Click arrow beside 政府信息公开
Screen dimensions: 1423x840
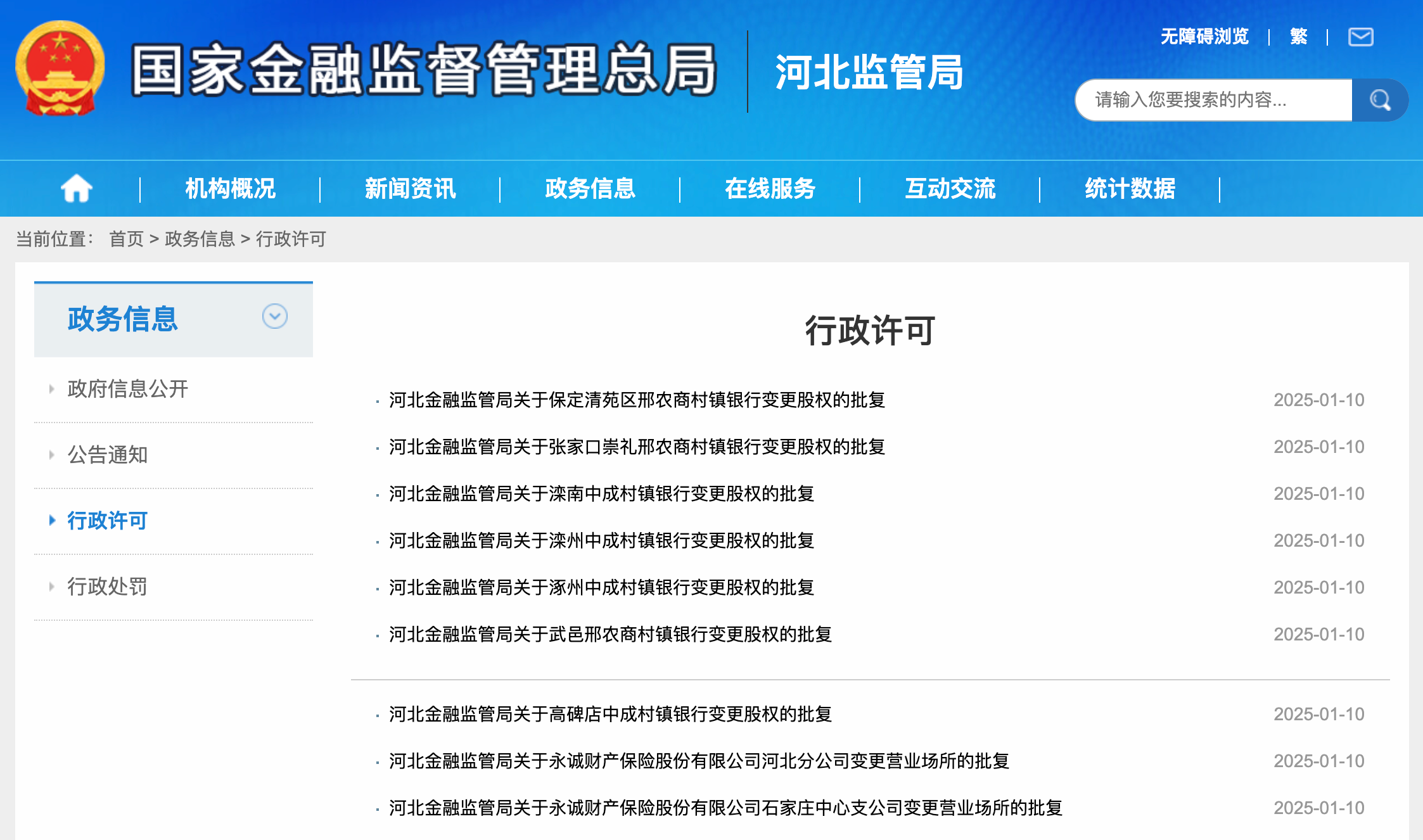point(52,389)
